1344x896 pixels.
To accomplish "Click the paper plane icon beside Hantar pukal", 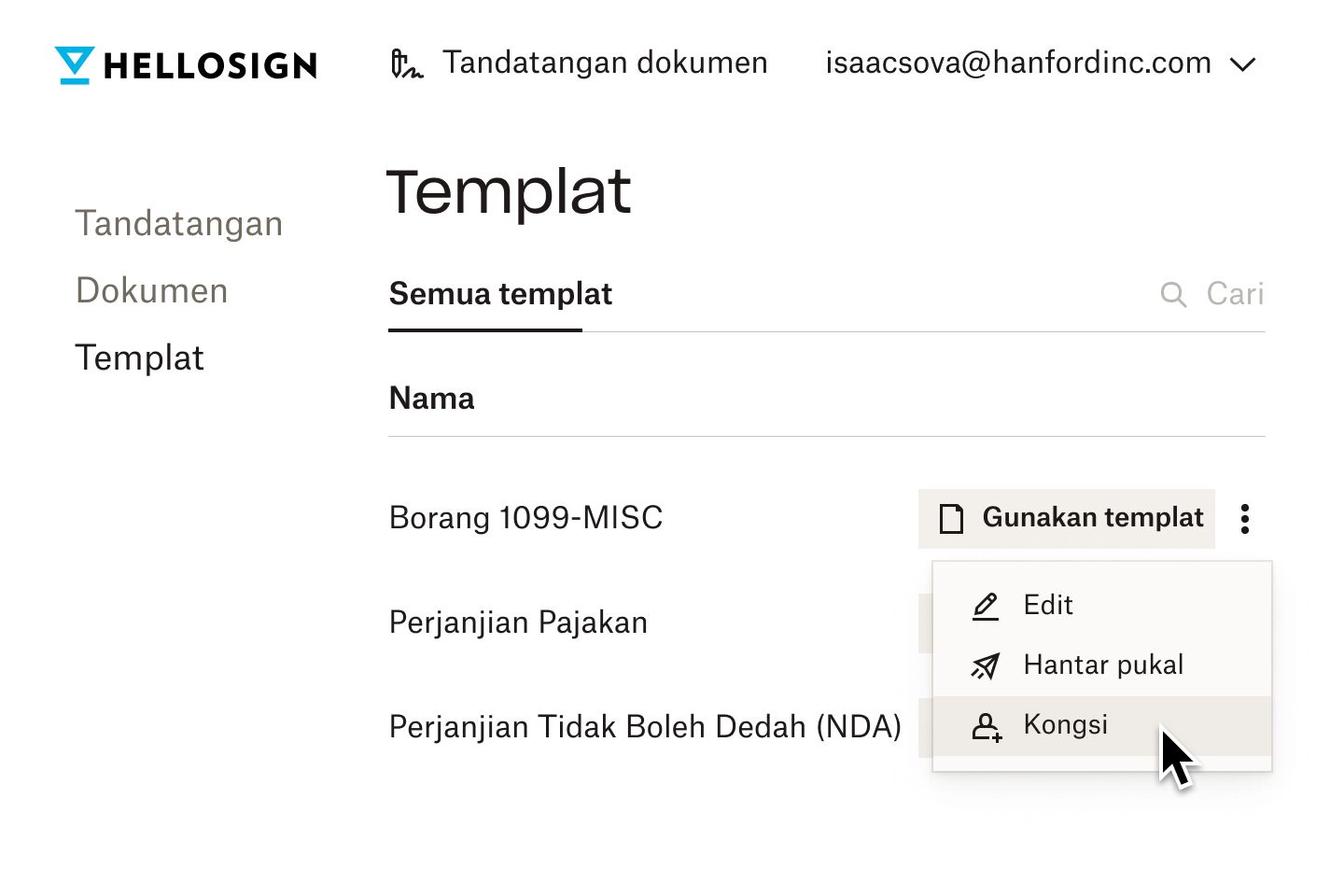I will [x=985, y=665].
